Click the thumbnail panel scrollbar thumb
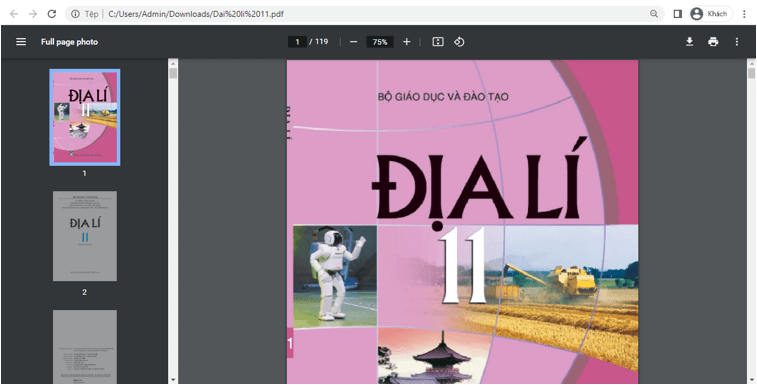The height and width of the screenshot is (385, 757). coord(173,73)
